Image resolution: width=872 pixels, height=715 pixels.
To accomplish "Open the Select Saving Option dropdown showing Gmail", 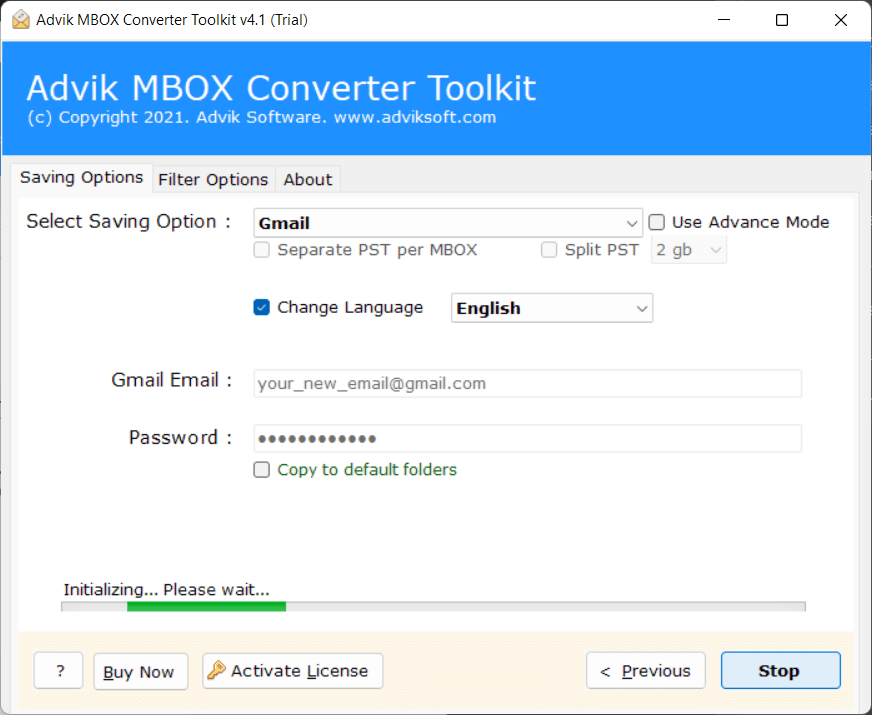I will click(x=448, y=223).
